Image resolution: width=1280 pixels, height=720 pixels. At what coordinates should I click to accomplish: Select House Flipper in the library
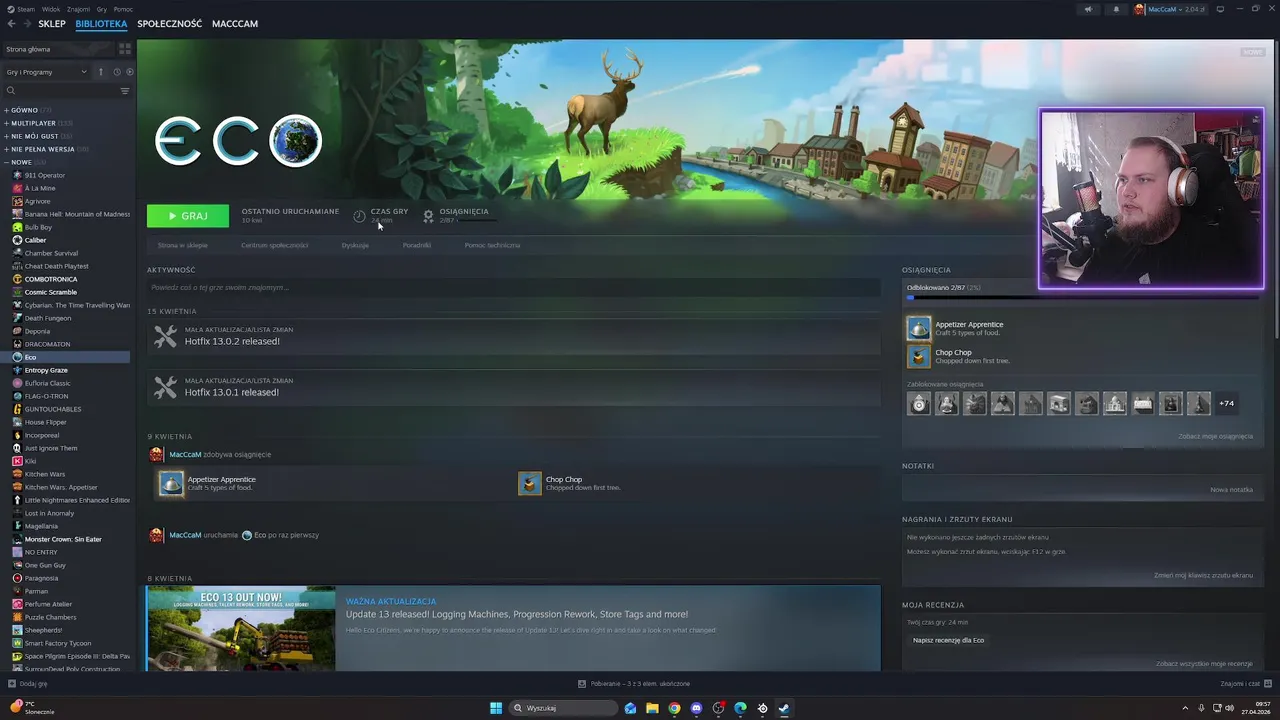pyautogui.click(x=46, y=422)
